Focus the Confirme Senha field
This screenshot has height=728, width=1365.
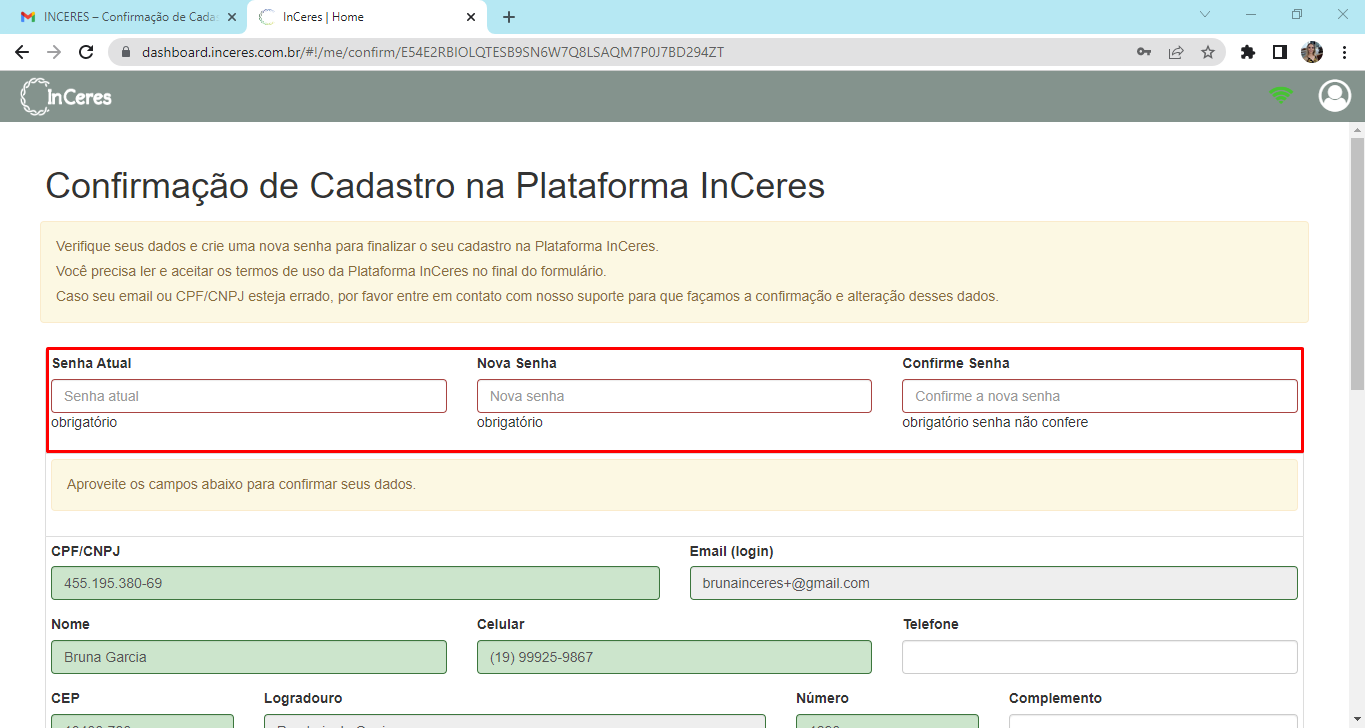(x=1100, y=396)
